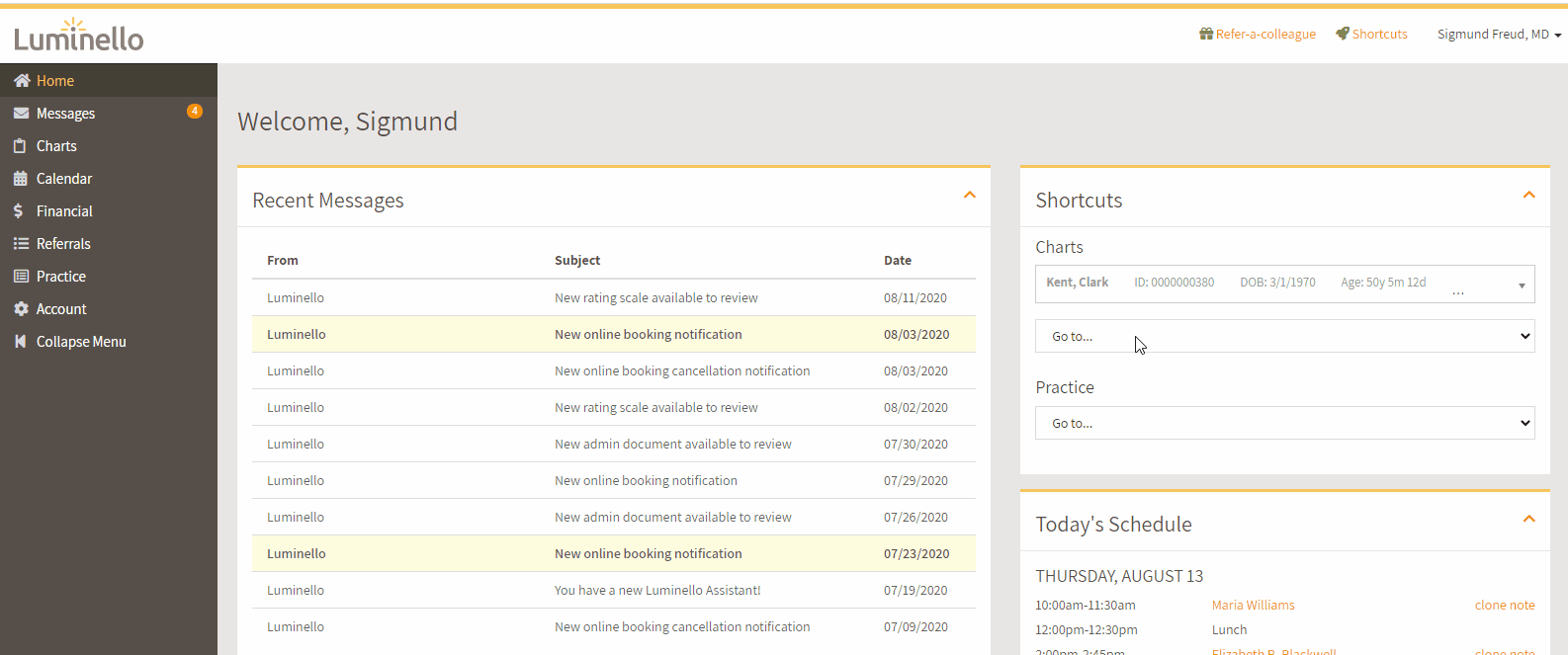1568x655 pixels.
Task: Click the Account gear icon
Action: [21, 309]
